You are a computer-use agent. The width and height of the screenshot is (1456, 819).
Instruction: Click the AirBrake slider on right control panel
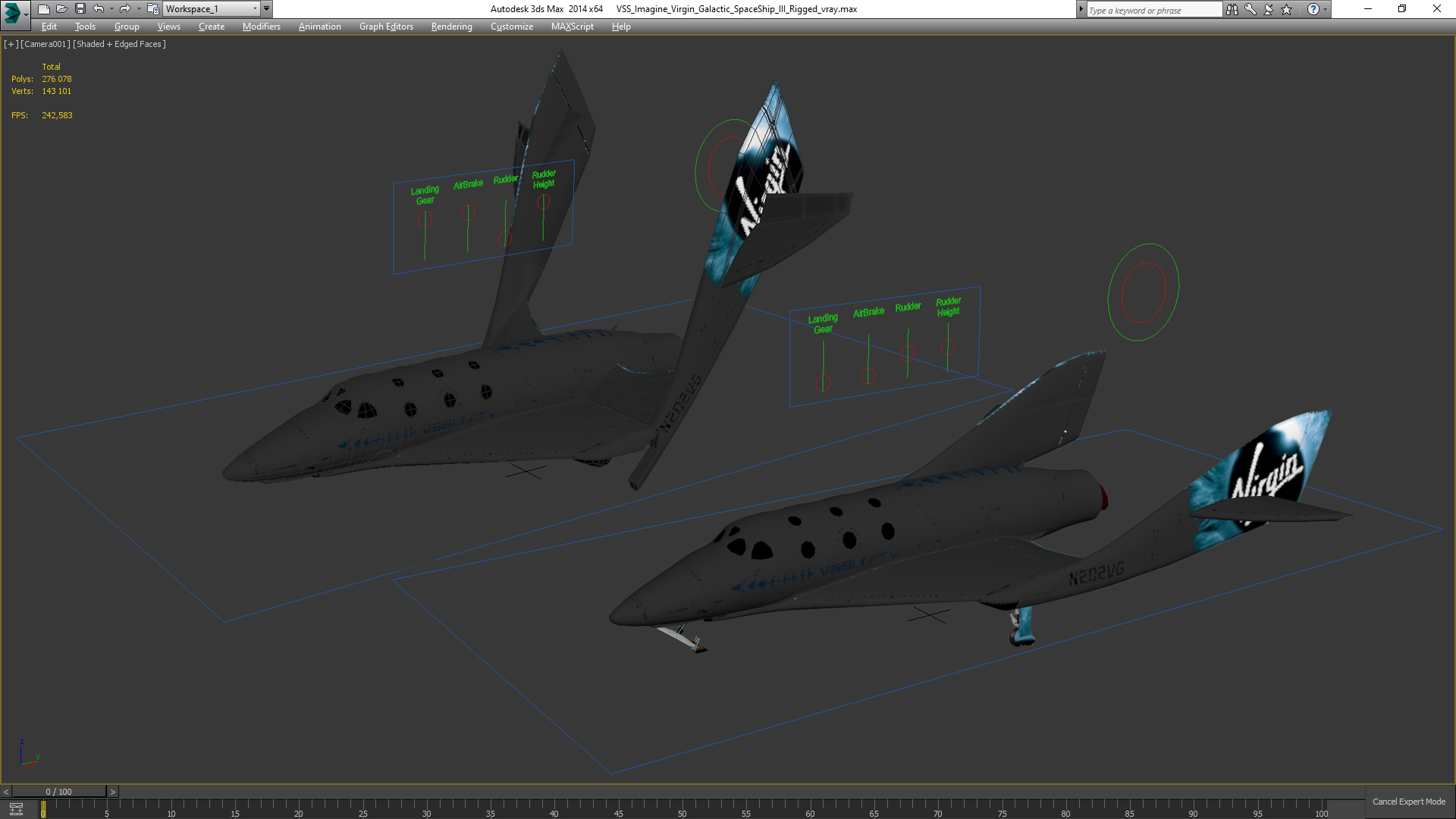point(868,375)
